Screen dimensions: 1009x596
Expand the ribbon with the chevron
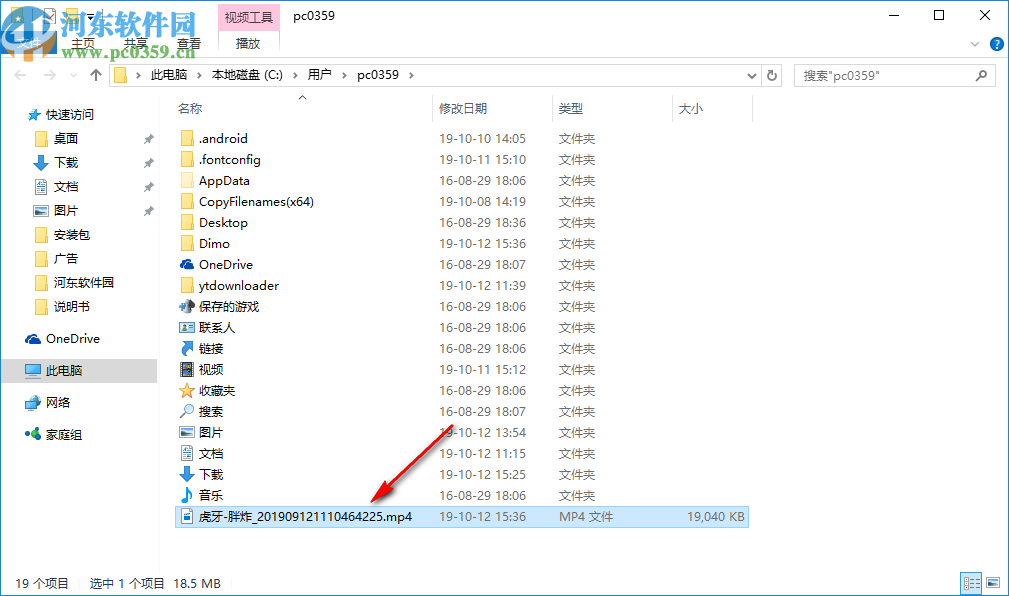(974, 44)
